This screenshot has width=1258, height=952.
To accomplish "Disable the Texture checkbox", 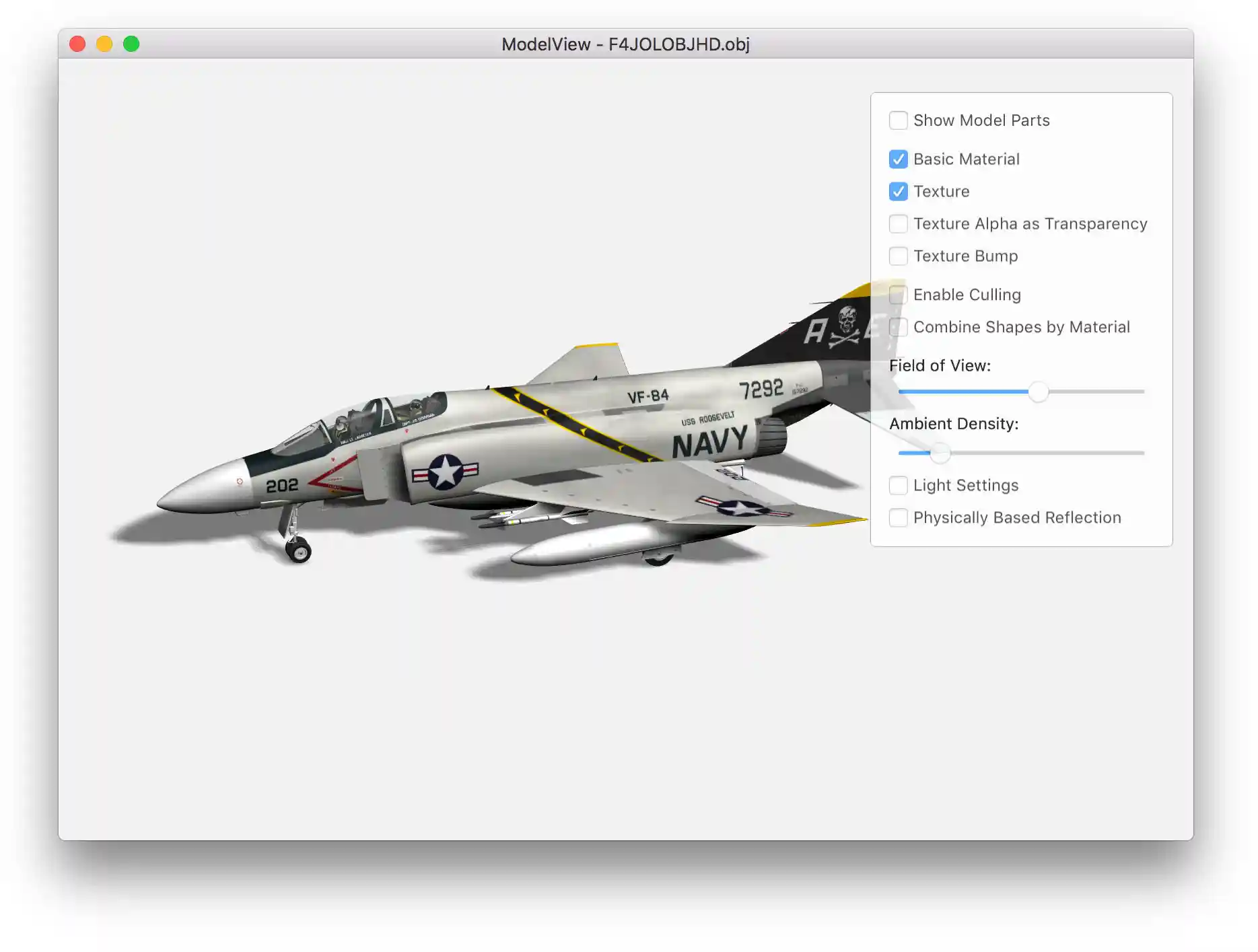I will pyautogui.click(x=898, y=192).
